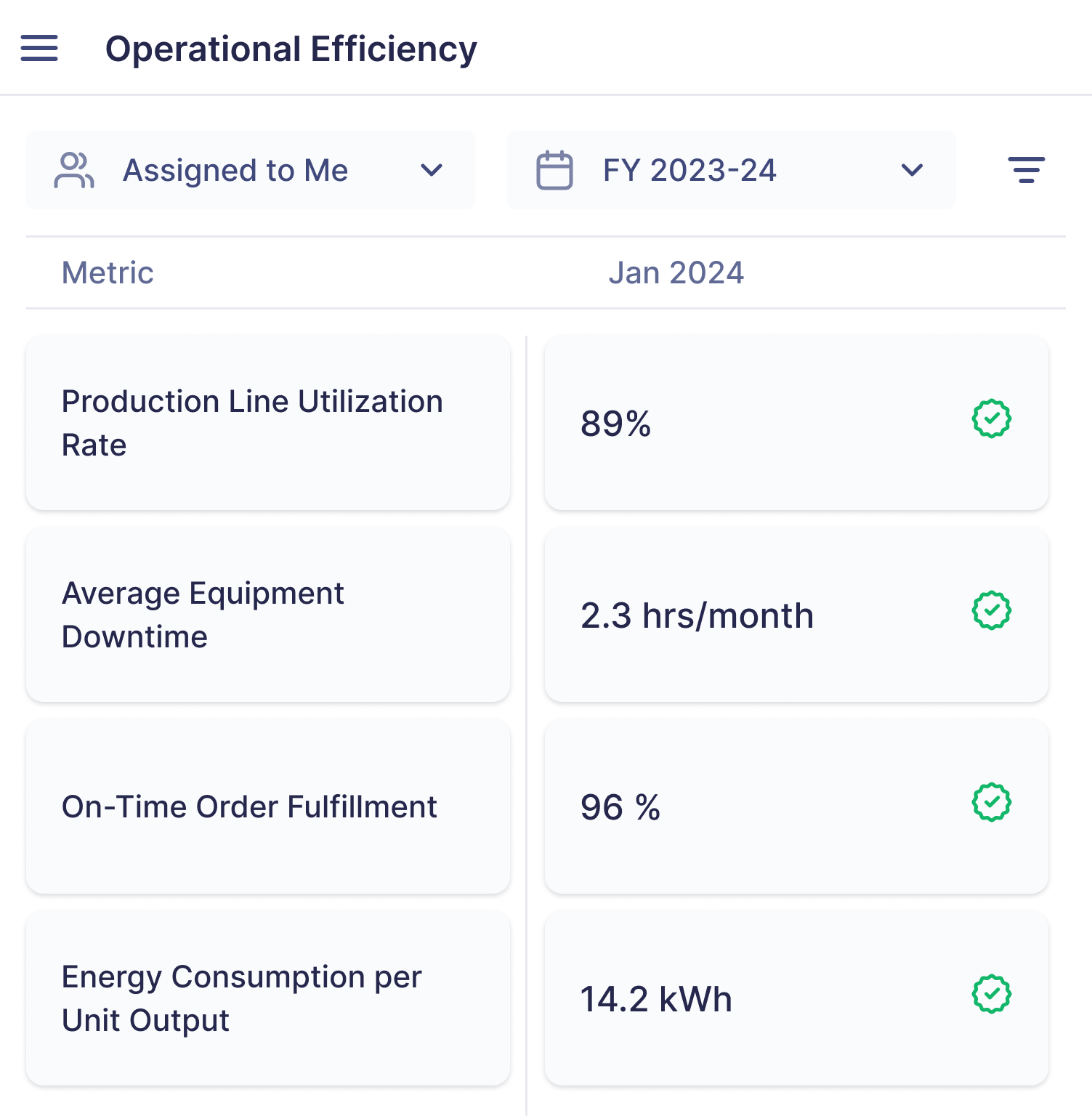Open the hamburger navigation menu

tap(39, 49)
